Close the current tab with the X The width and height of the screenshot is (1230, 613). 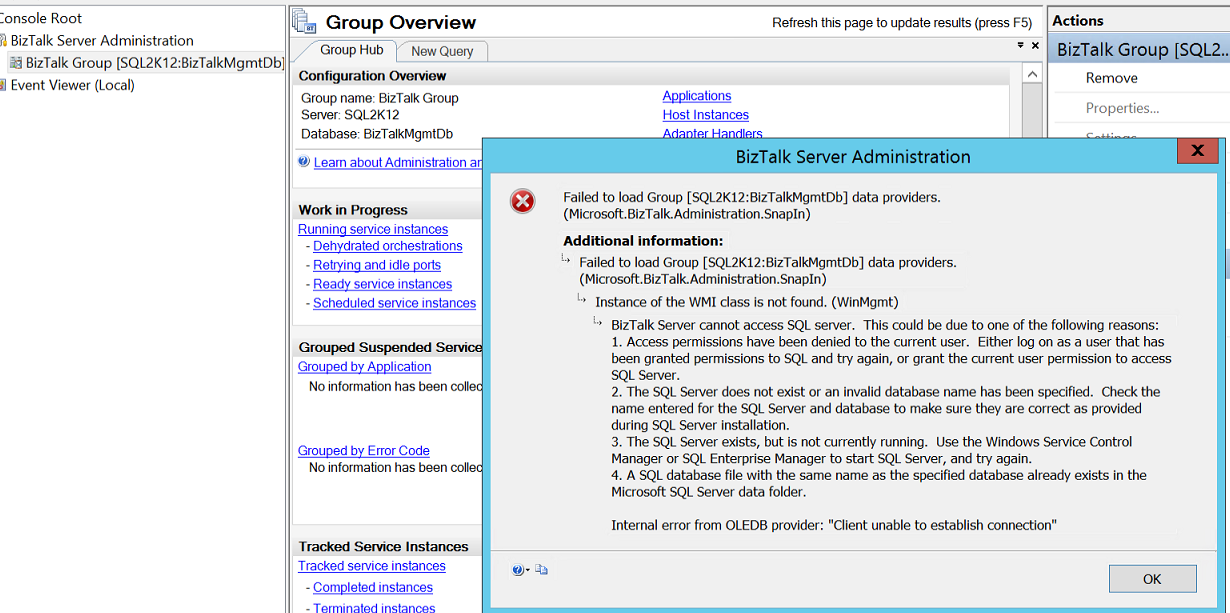click(1035, 46)
